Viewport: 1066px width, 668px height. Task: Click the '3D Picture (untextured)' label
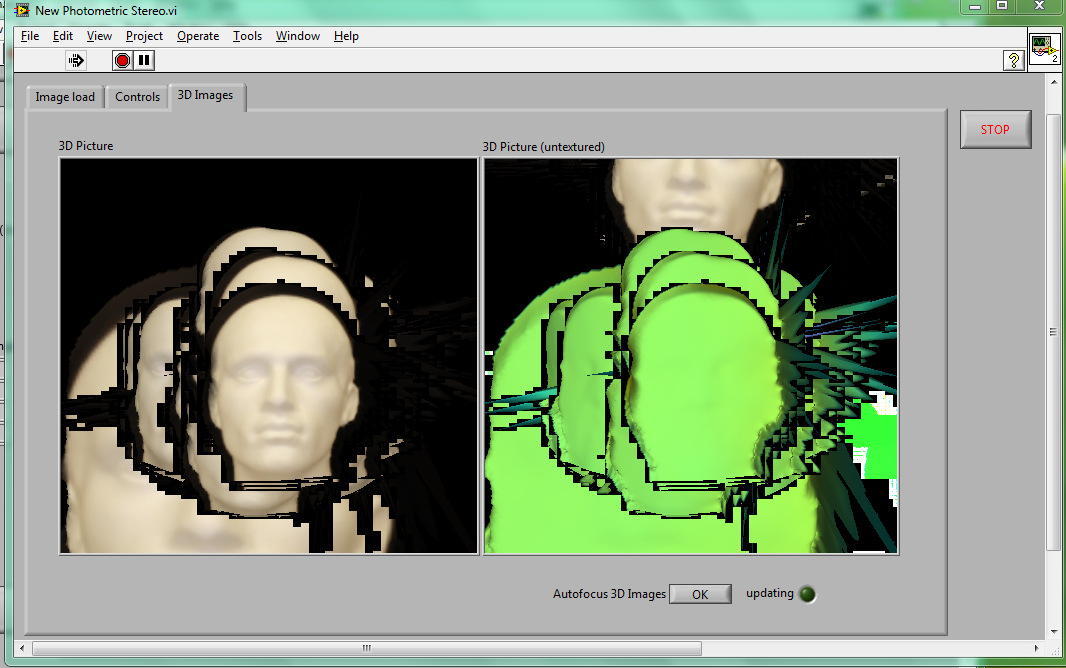(543, 147)
